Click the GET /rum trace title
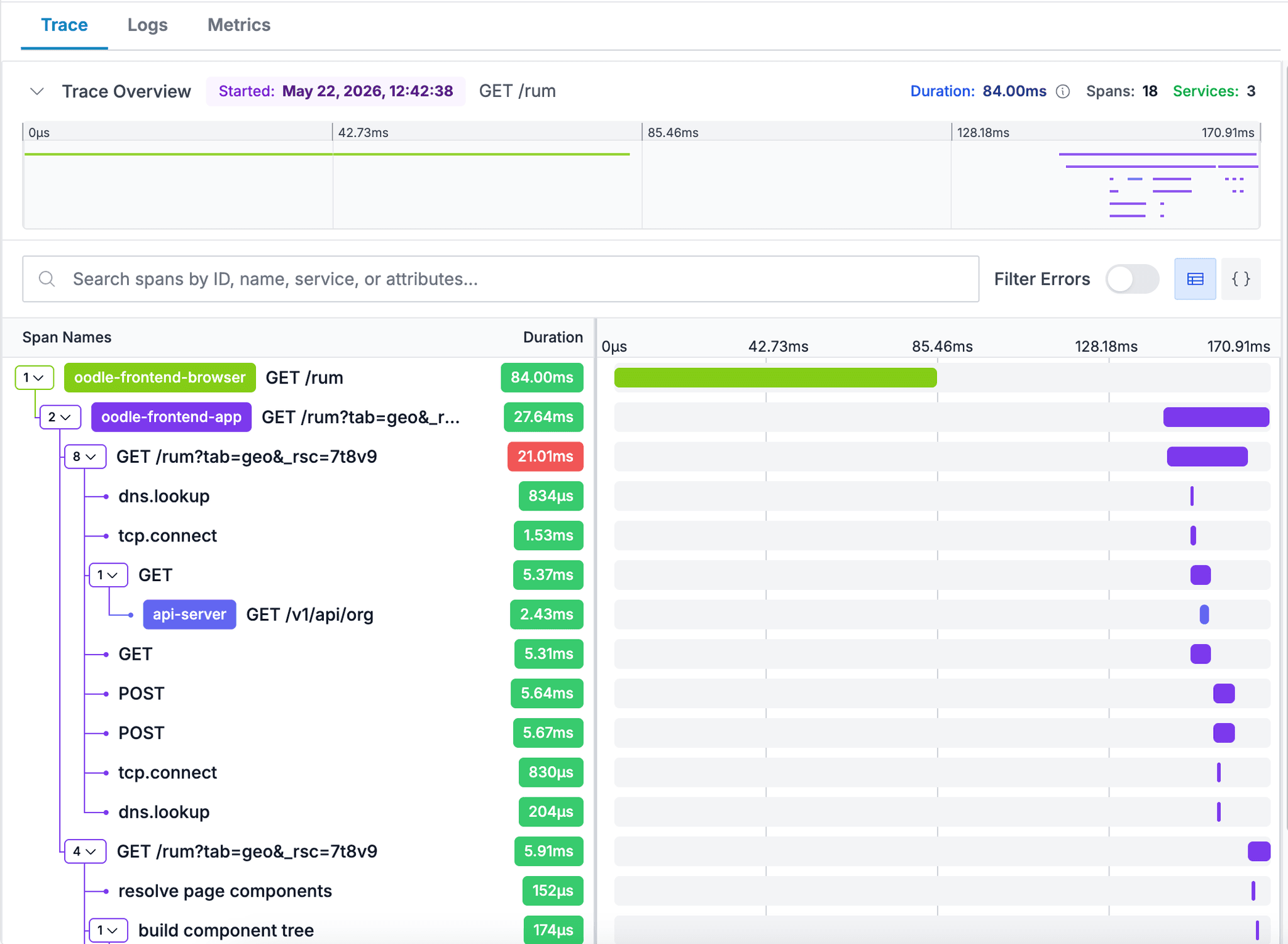Viewport: 1288px width, 944px height. (517, 91)
